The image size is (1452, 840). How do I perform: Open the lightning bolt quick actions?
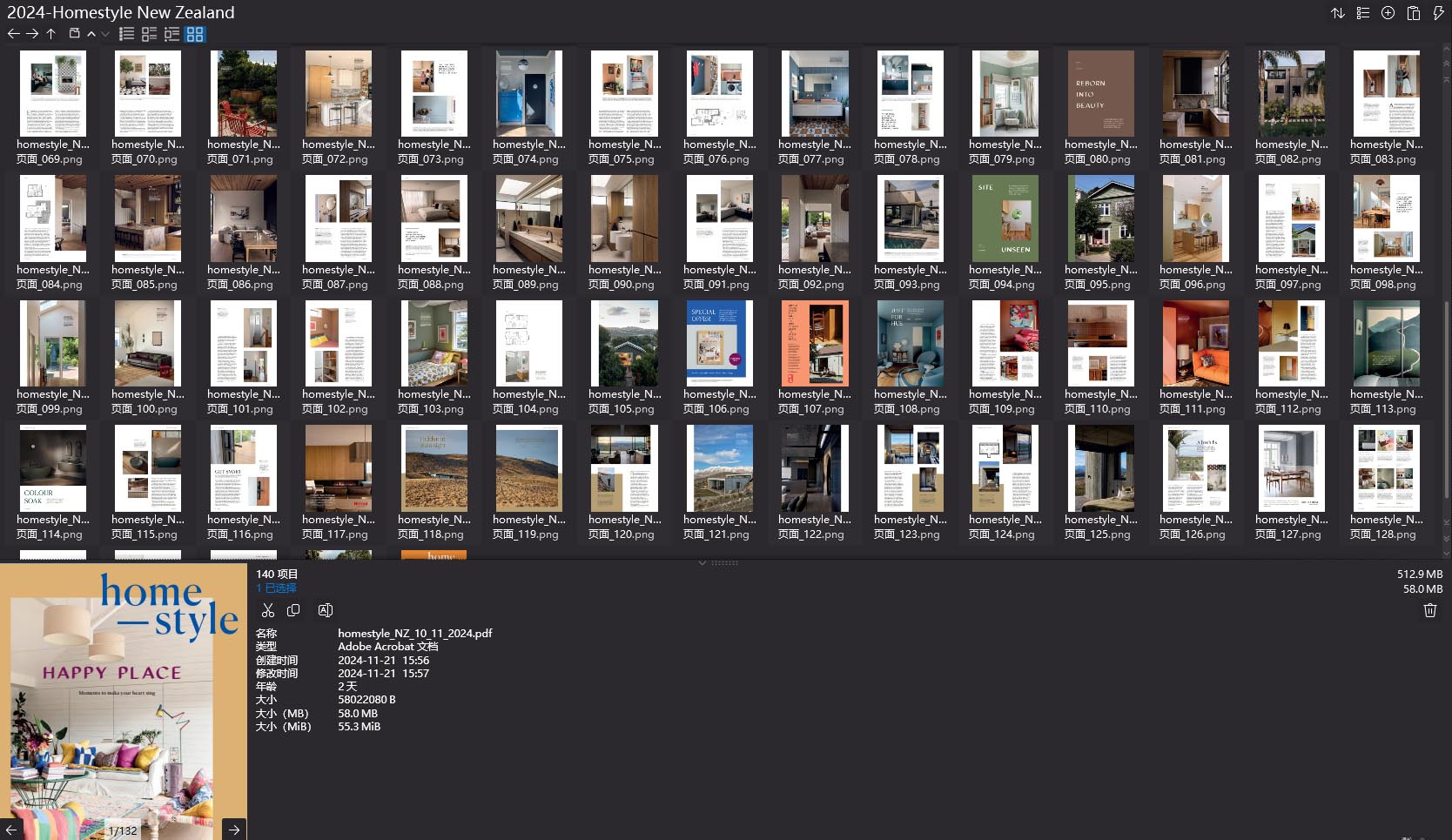coord(1438,13)
